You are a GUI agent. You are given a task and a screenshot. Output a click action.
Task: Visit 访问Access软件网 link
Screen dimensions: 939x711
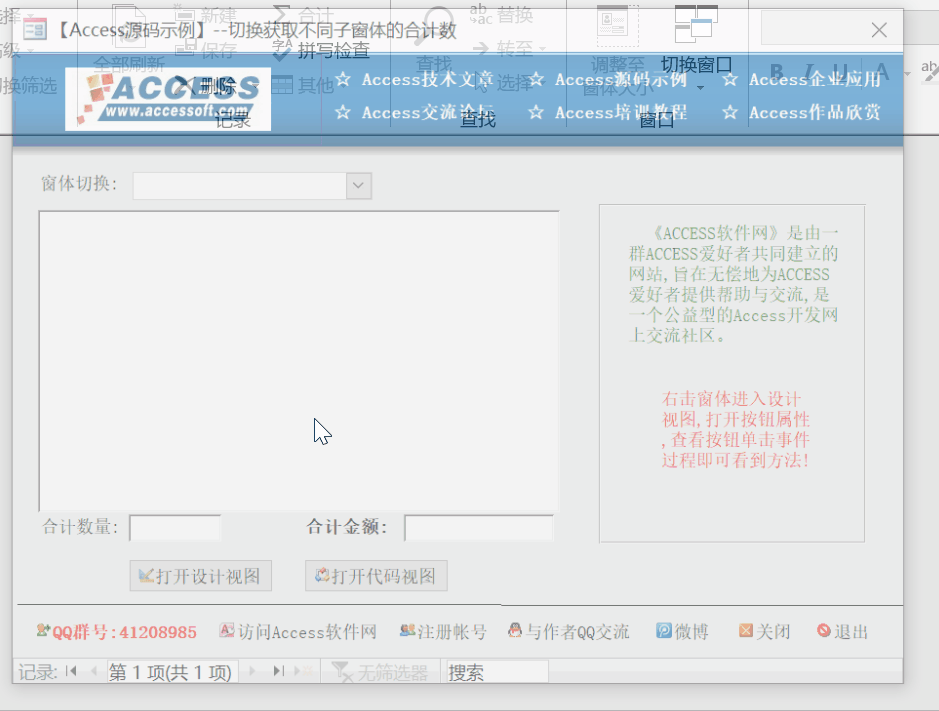tap(298, 632)
